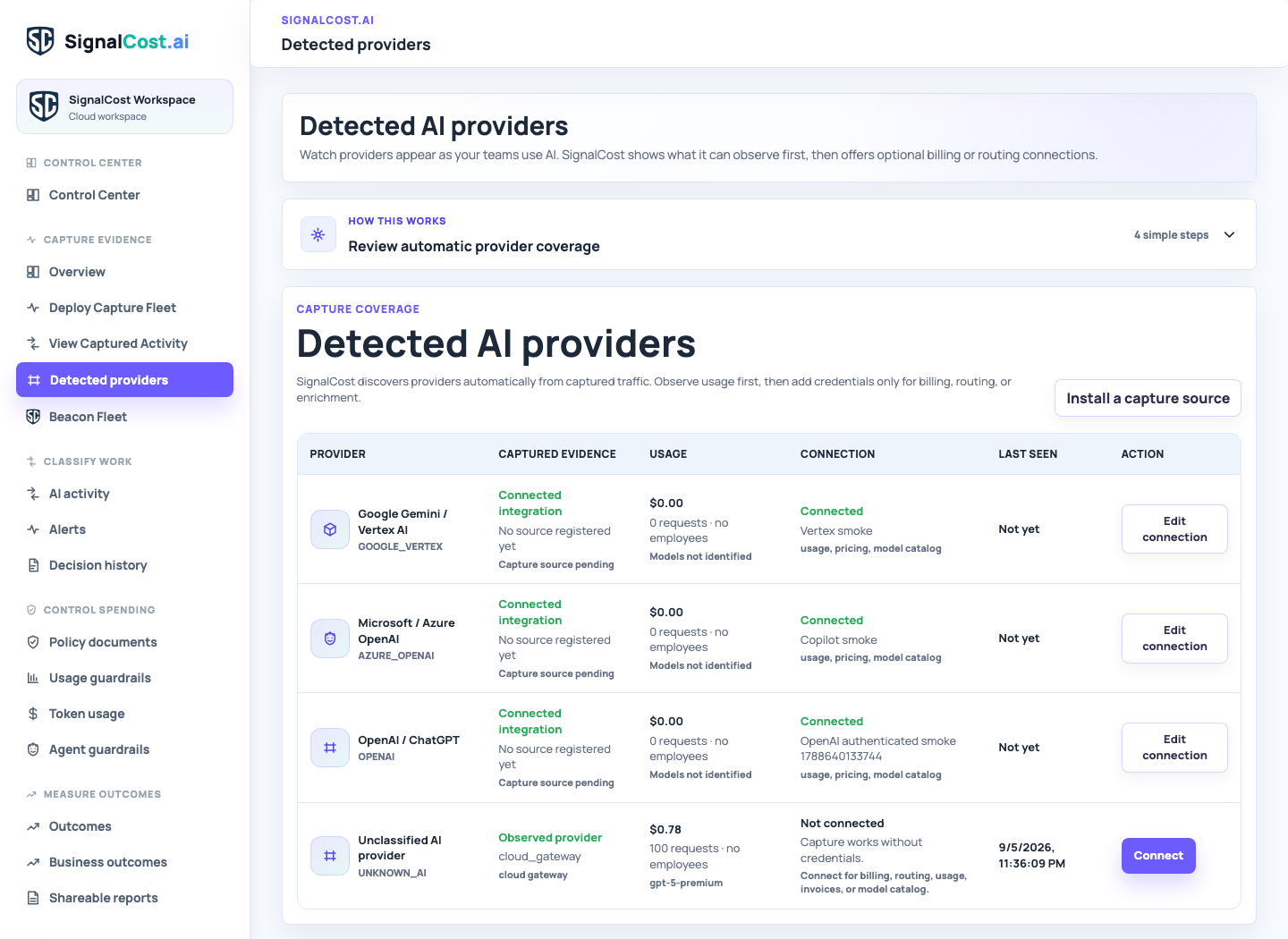This screenshot has height=939, width=1288.
Task: Click the UNKNOWN_AI provider code
Action: tap(392, 873)
